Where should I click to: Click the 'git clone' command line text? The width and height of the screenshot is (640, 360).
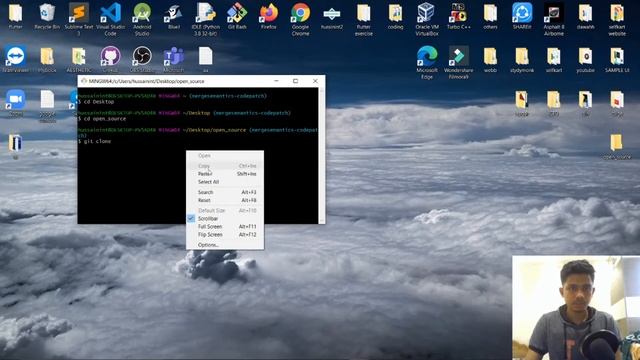click(x=97, y=141)
